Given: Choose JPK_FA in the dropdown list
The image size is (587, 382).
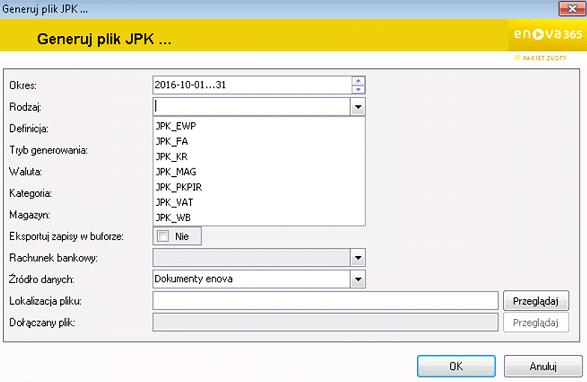Looking at the screenshot, I should (259, 141).
